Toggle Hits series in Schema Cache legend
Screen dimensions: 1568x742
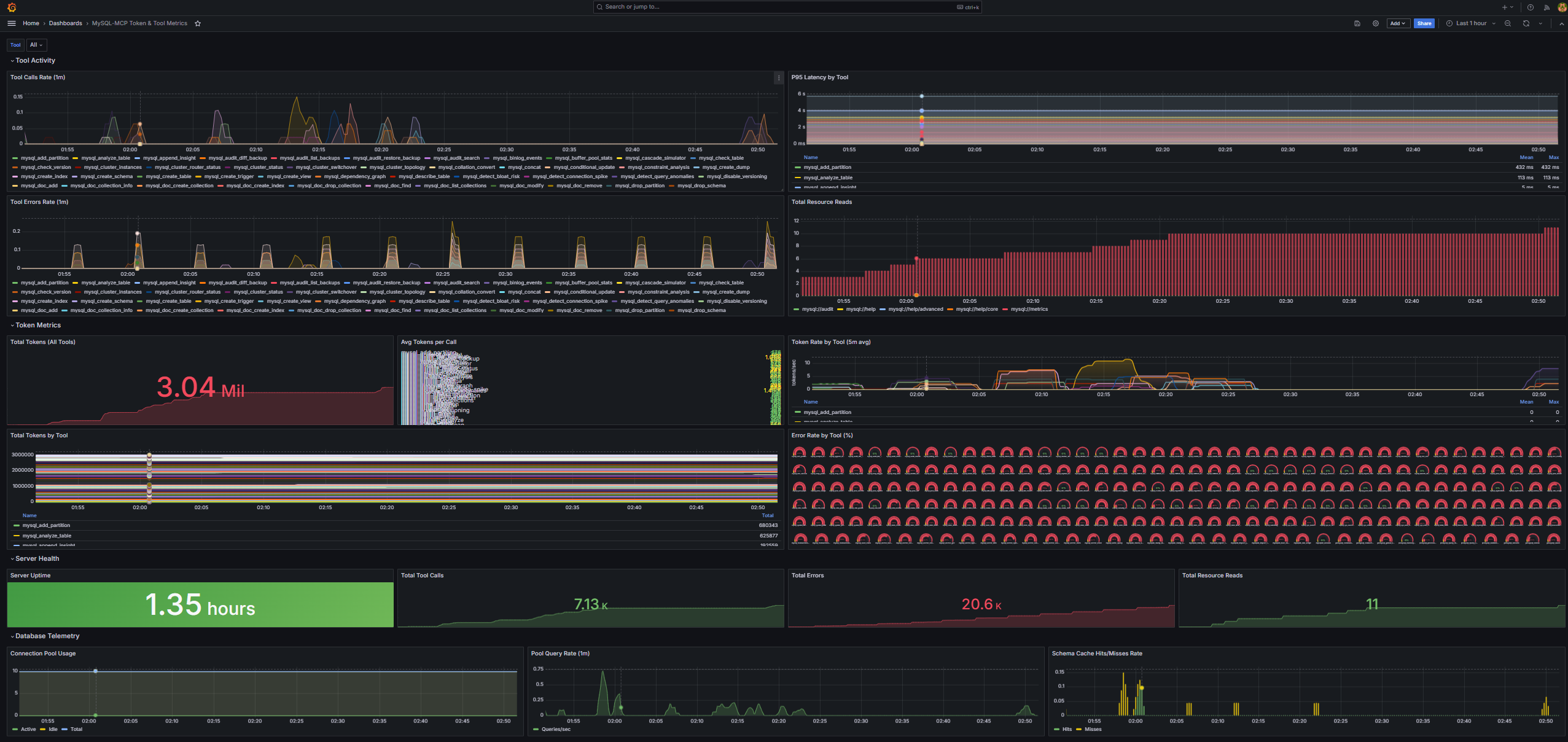tap(1067, 729)
